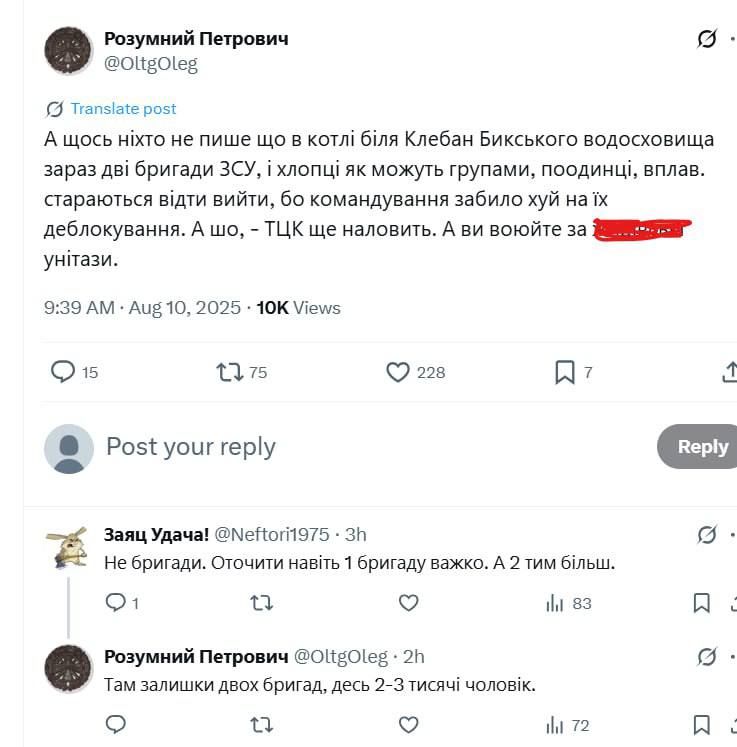
Task: Open the @OltgOleg handle in the main post header
Action: click(x=151, y=64)
